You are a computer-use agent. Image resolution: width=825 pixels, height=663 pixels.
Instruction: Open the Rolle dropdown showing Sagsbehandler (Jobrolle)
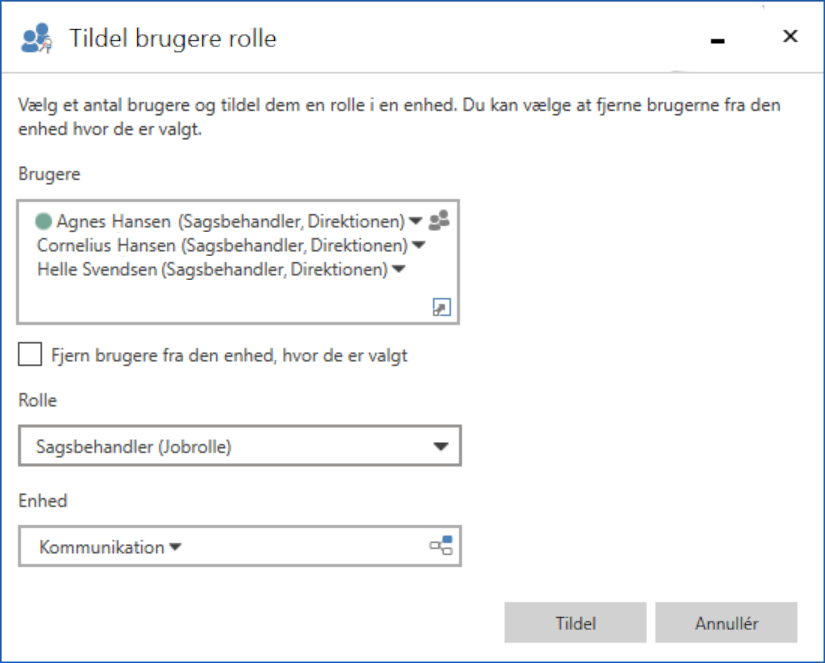click(440, 447)
